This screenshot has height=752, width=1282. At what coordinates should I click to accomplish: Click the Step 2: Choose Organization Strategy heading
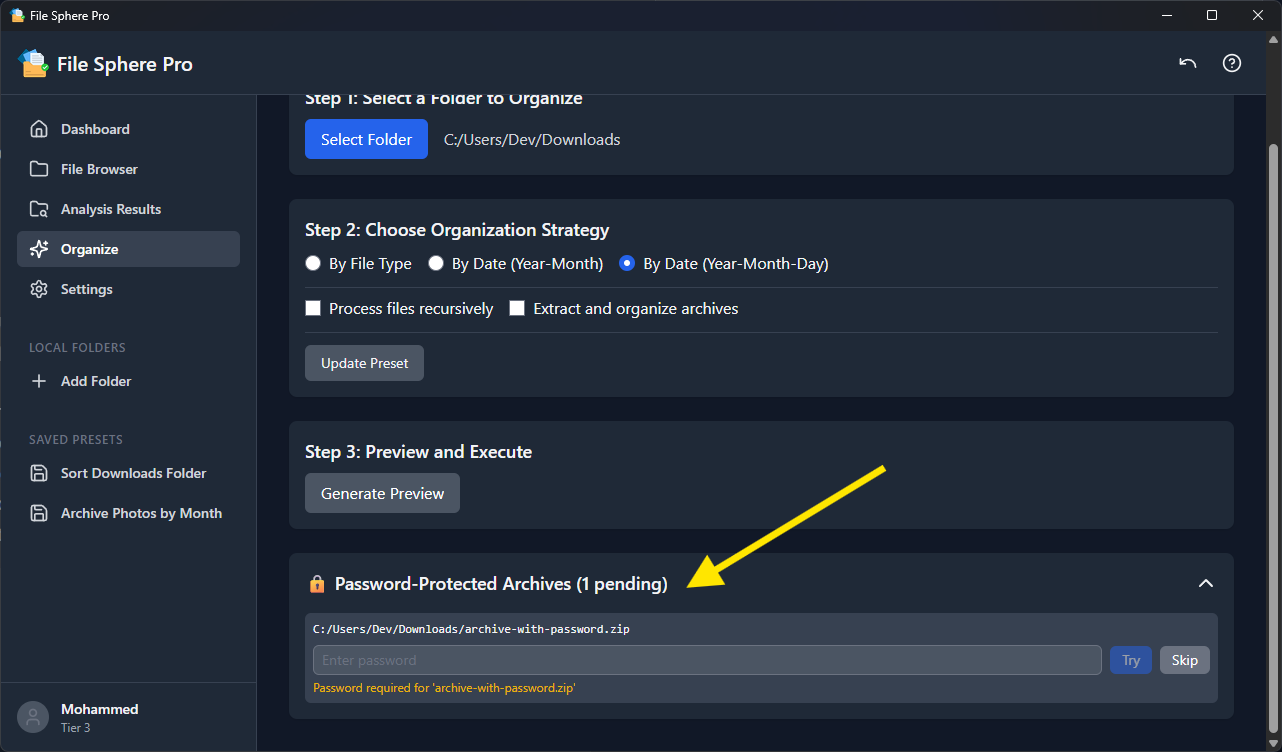pos(457,230)
